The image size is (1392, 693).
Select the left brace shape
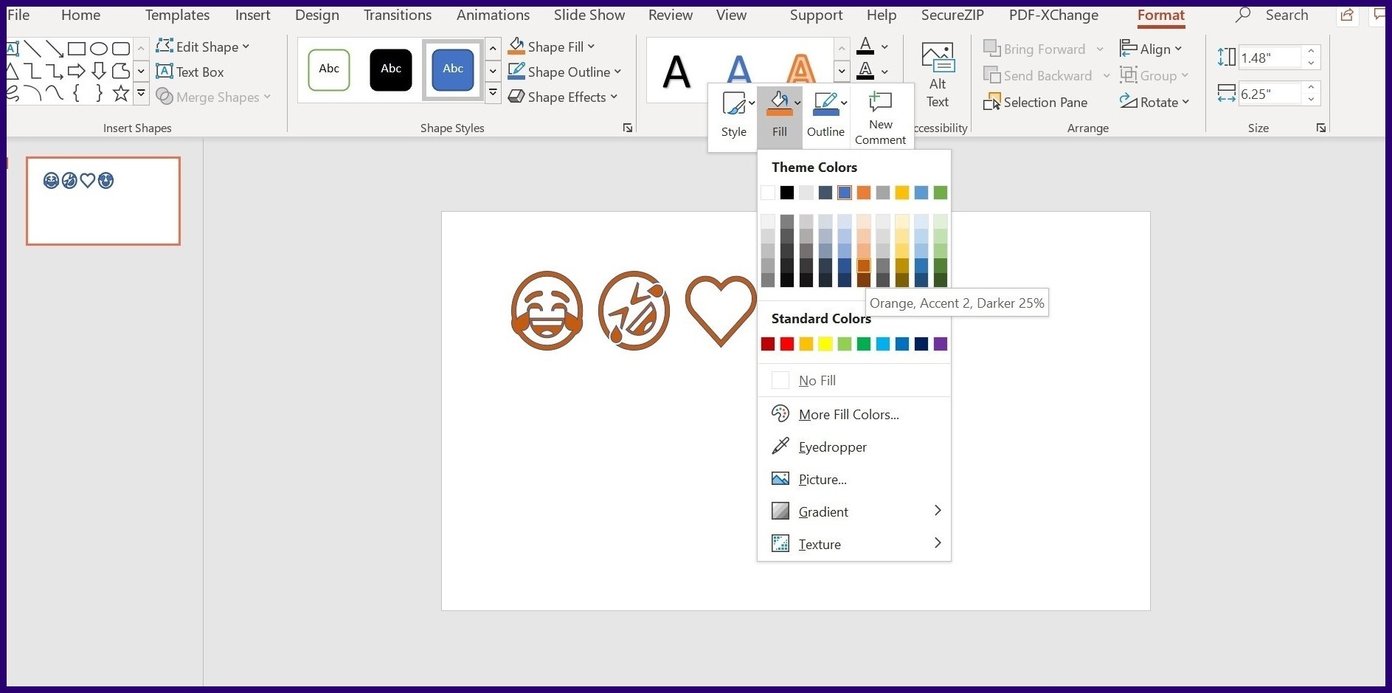(x=77, y=93)
